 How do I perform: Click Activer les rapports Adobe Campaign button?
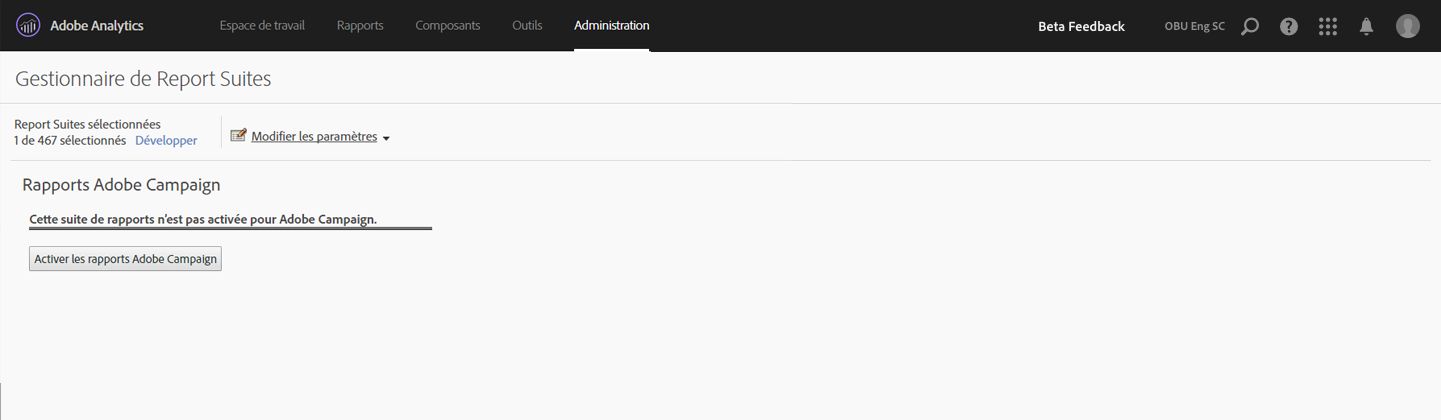[125, 259]
